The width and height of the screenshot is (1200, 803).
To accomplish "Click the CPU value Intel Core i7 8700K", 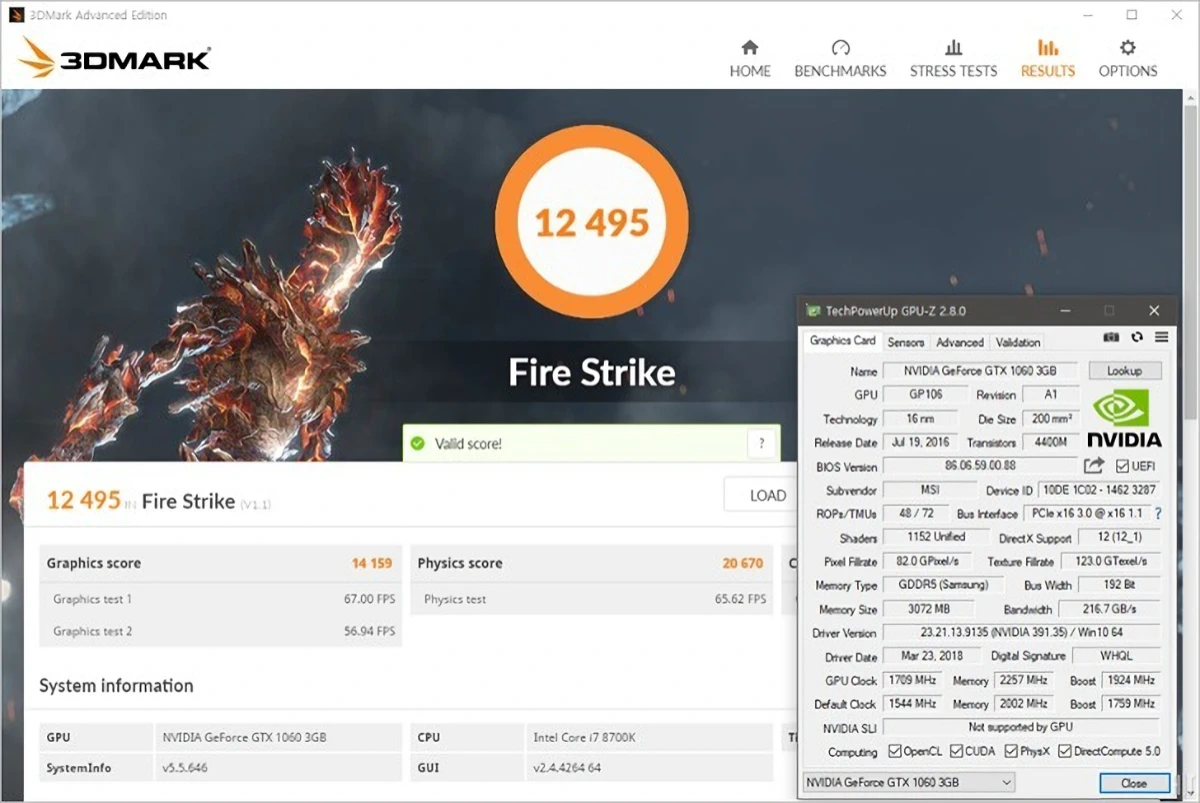I will [585, 737].
